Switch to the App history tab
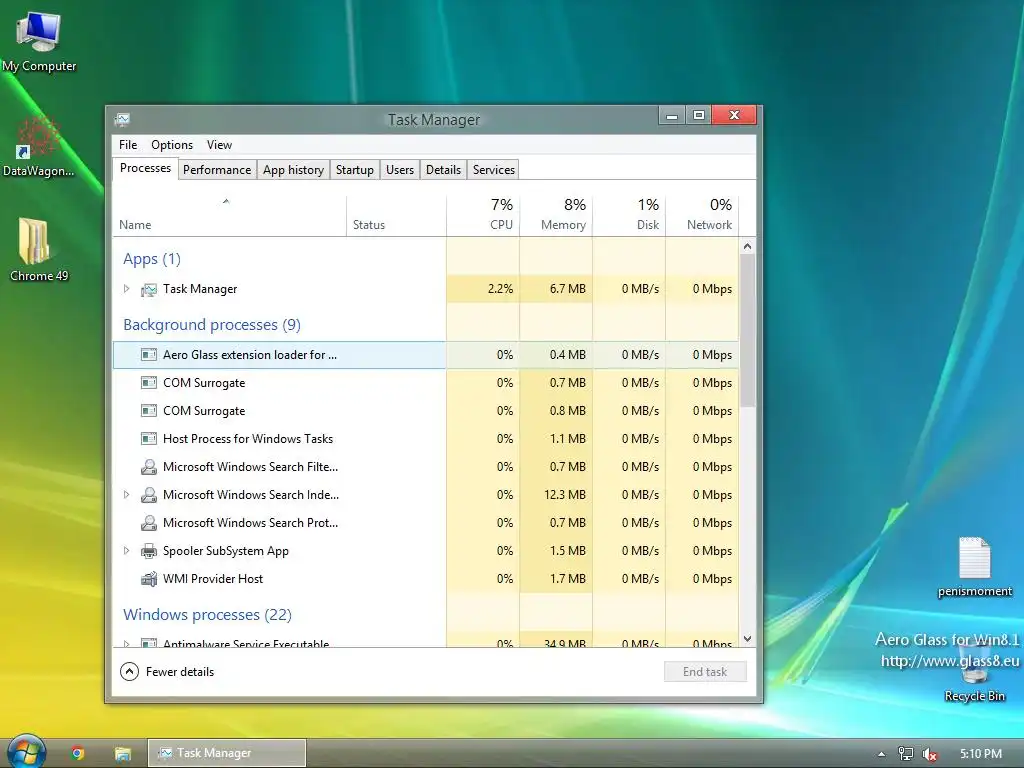The height and width of the screenshot is (768, 1024). coord(293,170)
